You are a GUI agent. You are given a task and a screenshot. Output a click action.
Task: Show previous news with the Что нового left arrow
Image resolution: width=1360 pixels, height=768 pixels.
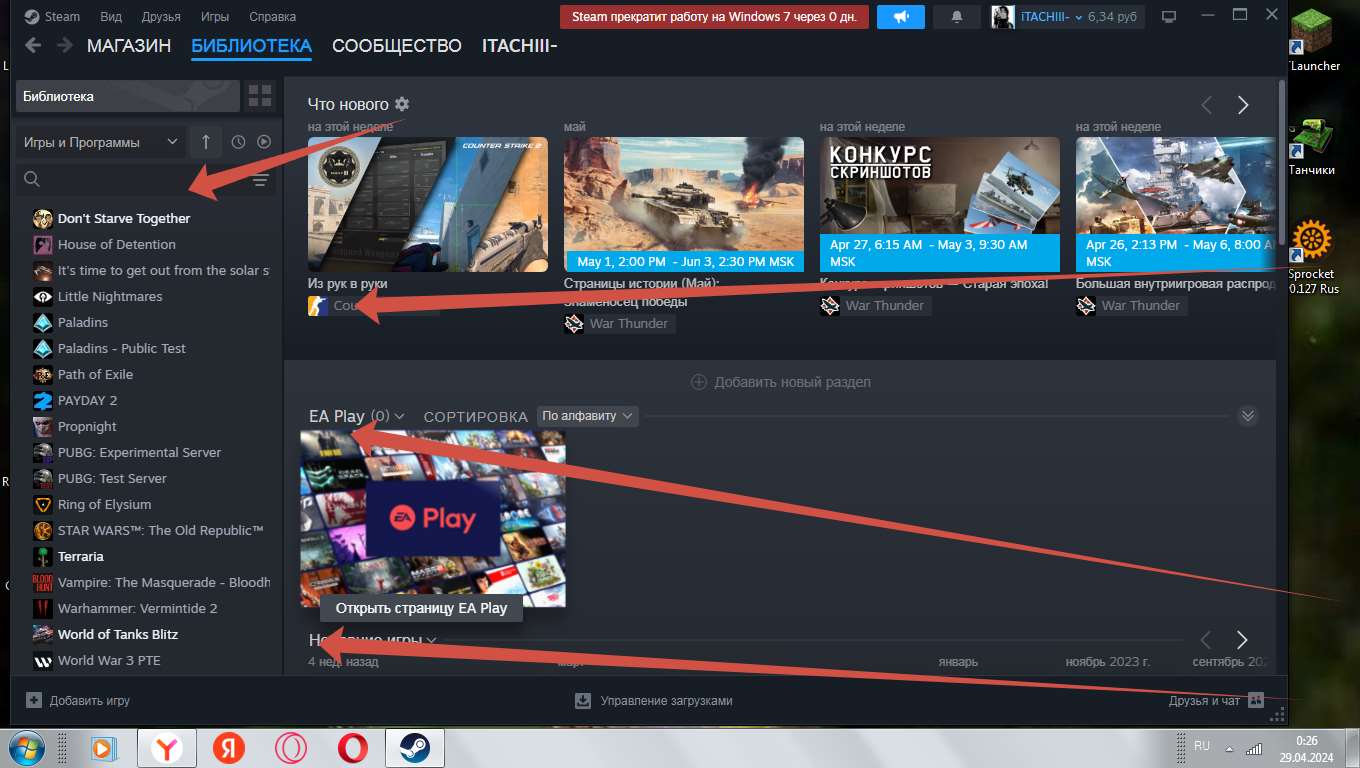click(x=1207, y=105)
